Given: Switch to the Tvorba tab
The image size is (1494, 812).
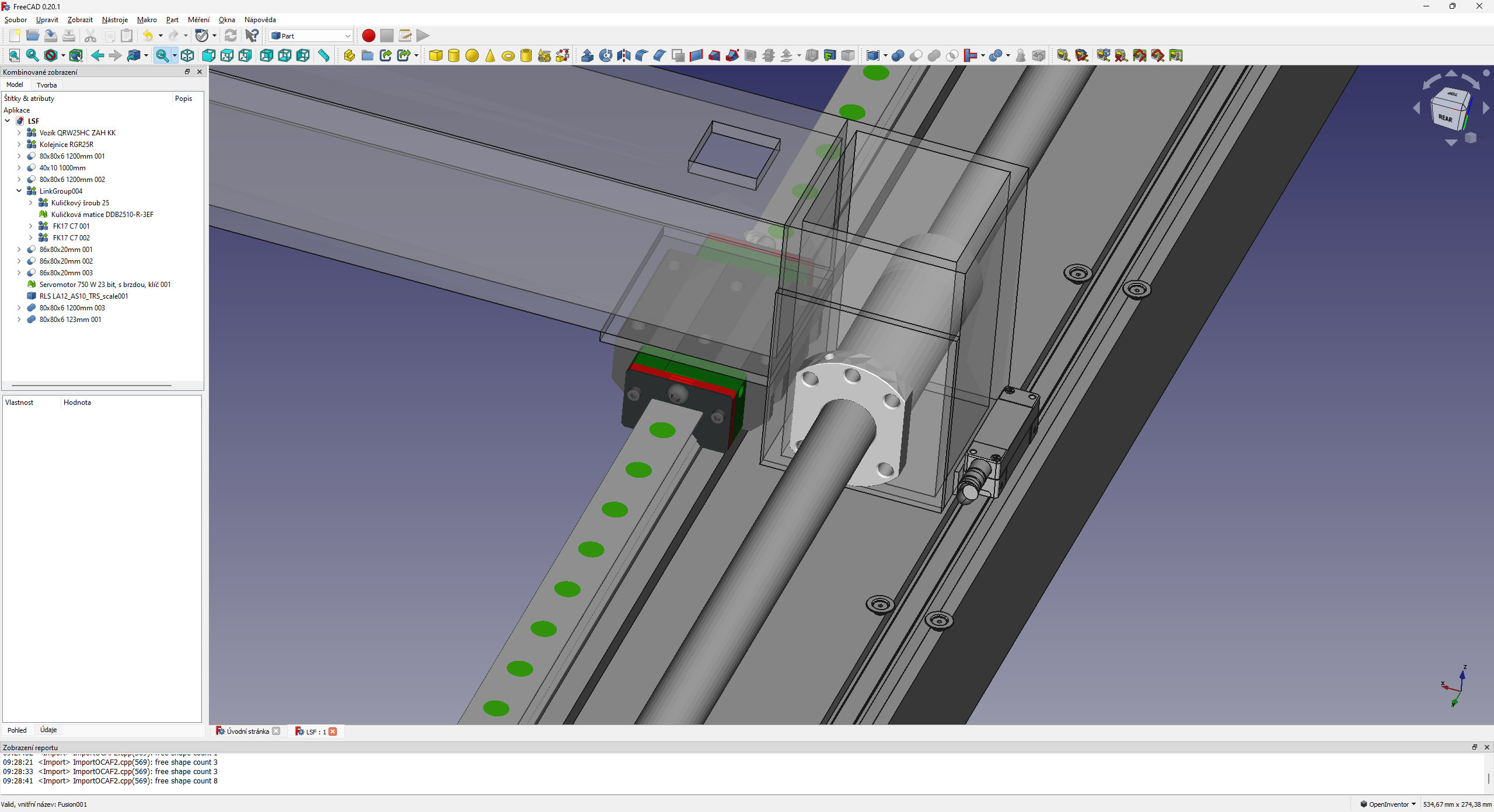Looking at the screenshot, I should (47, 85).
